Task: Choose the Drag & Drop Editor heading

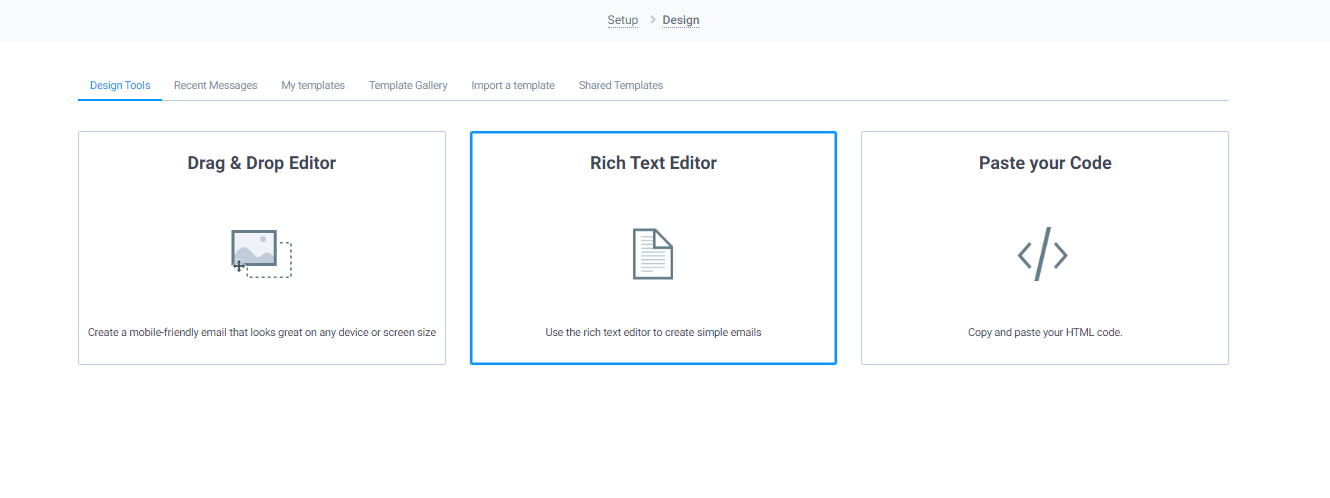Action: pyautogui.click(x=261, y=163)
